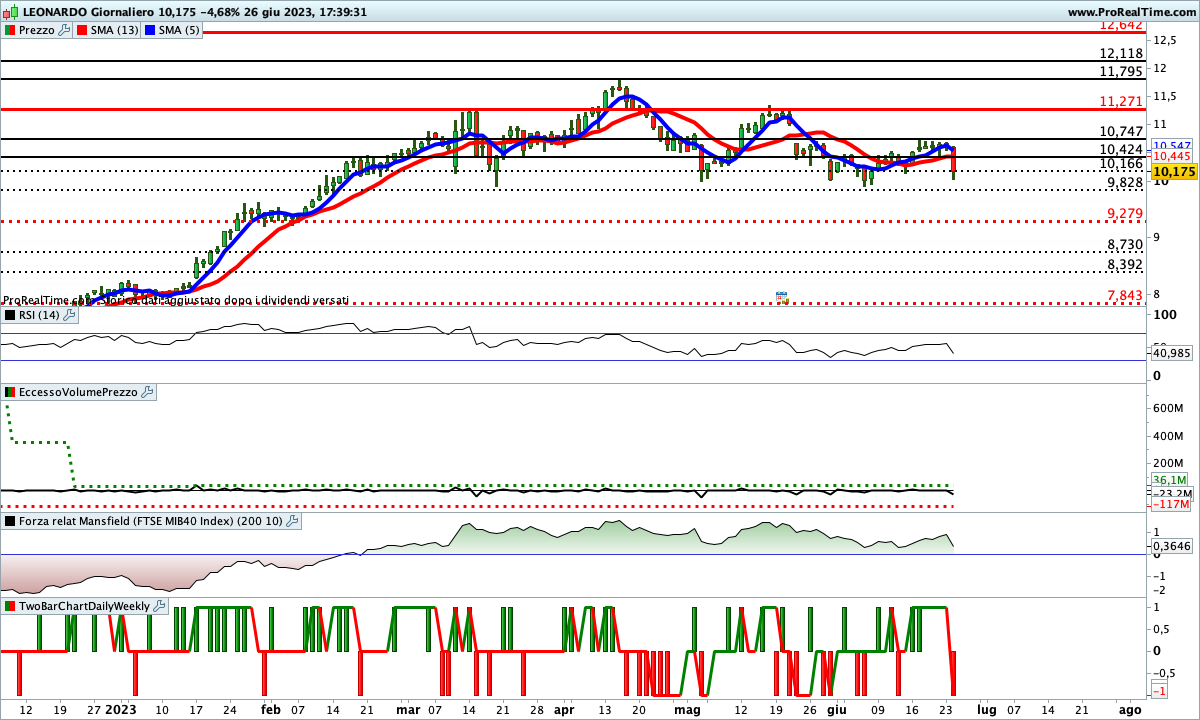Click the candlestick chart icon beside LEONARDO
This screenshot has width=1200, height=720.
click(x=10, y=12)
